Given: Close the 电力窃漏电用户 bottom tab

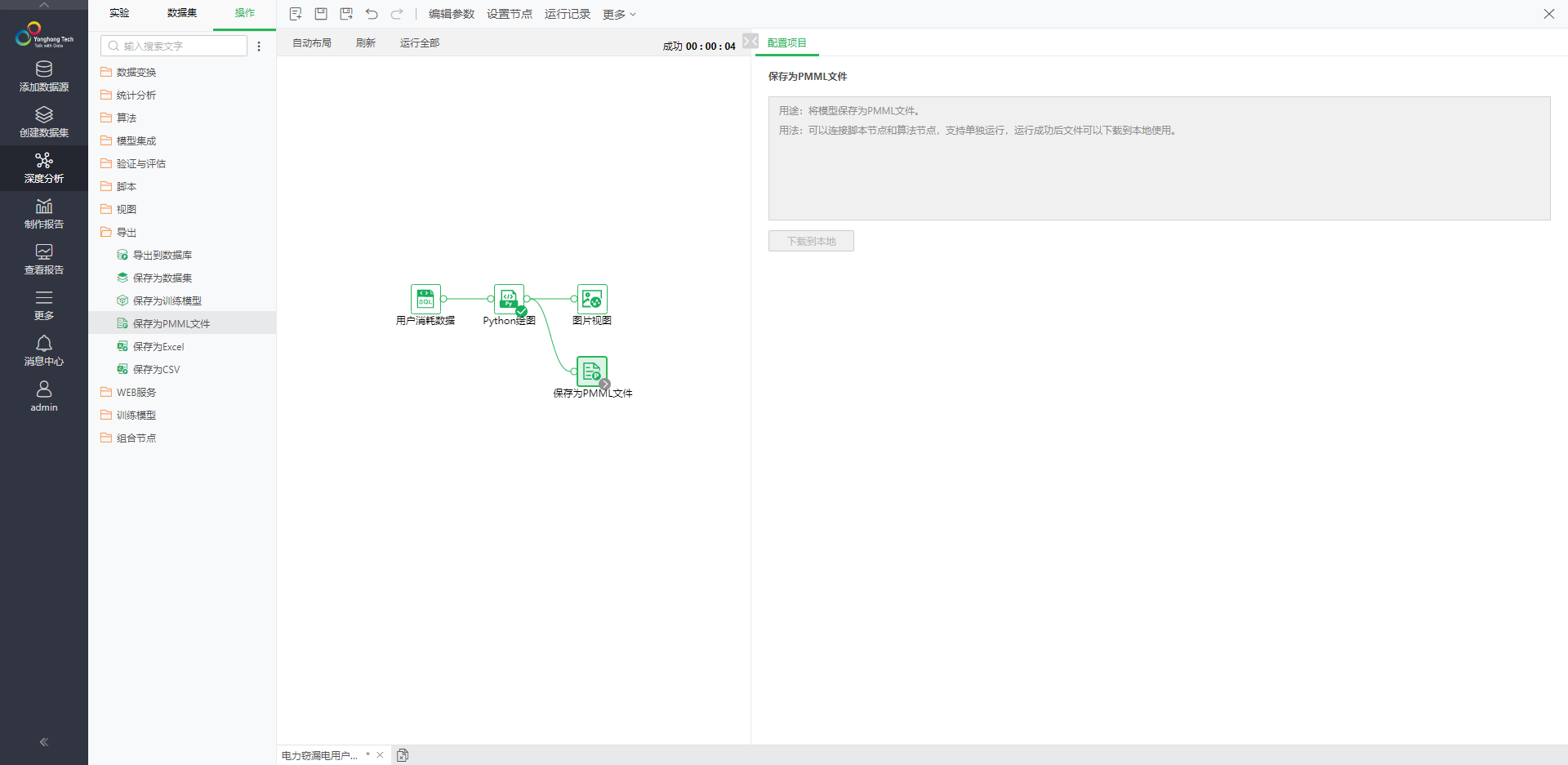Looking at the screenshot, I should click(380, 755).
